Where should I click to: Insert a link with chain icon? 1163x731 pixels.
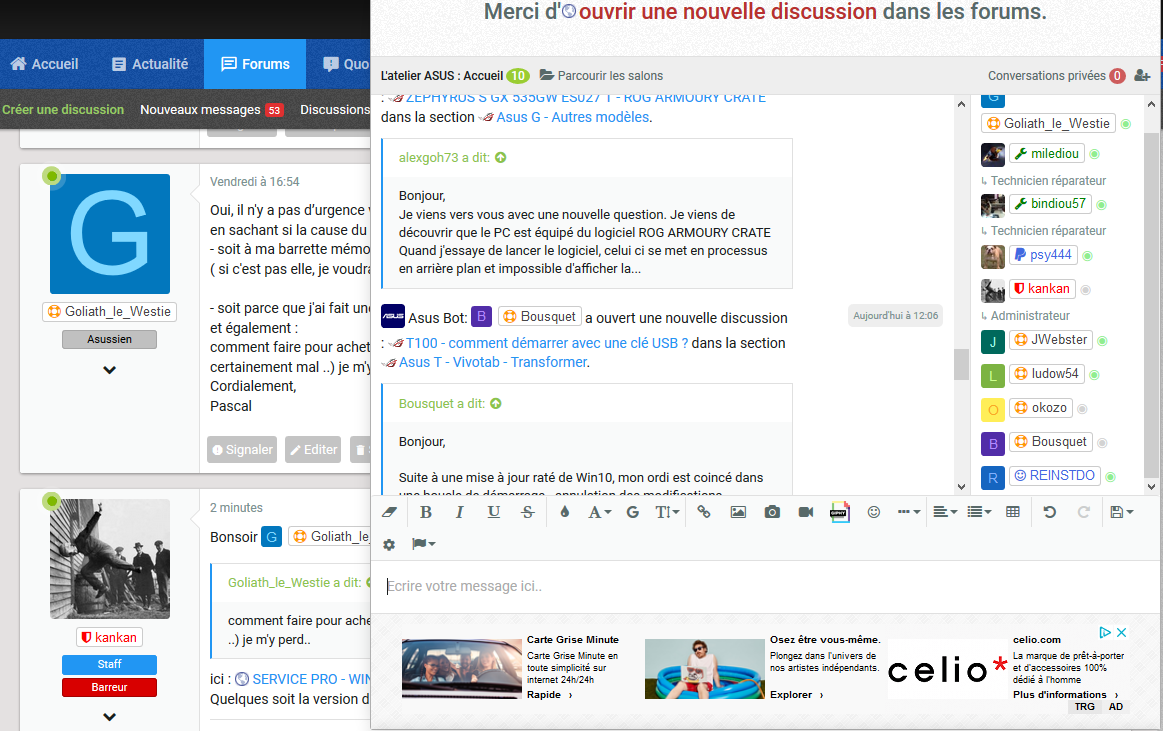point(704,512)
